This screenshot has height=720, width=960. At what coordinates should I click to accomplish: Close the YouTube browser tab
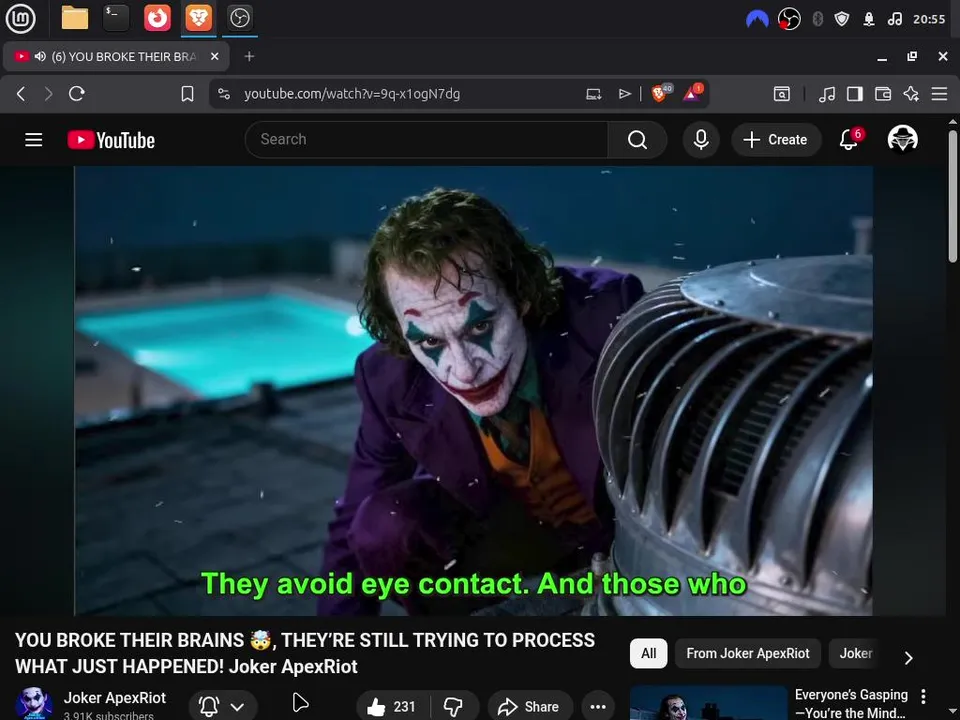[x=214, y=56]
